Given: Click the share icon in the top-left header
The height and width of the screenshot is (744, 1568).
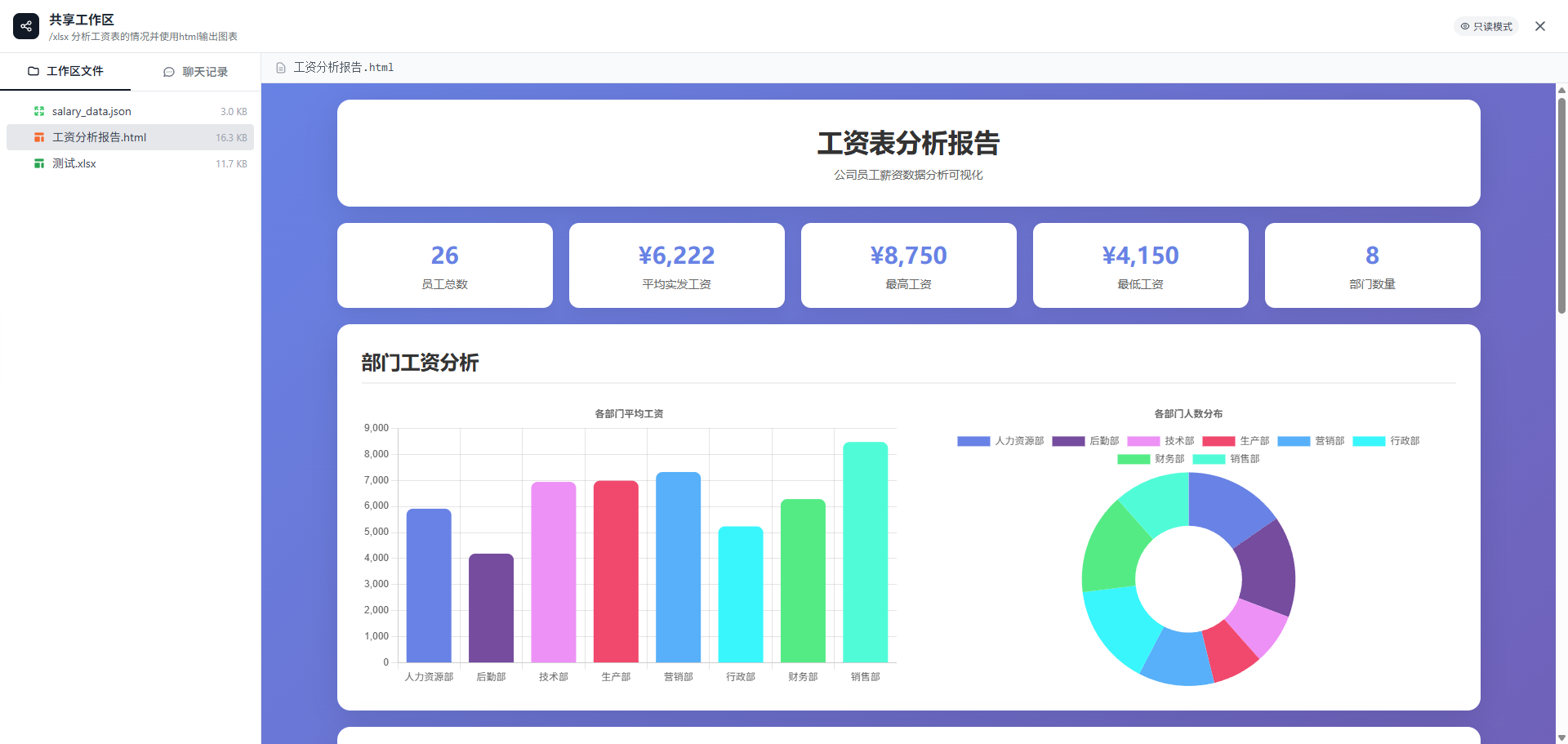Looking at the screenshot, I should tap(26, 25).
